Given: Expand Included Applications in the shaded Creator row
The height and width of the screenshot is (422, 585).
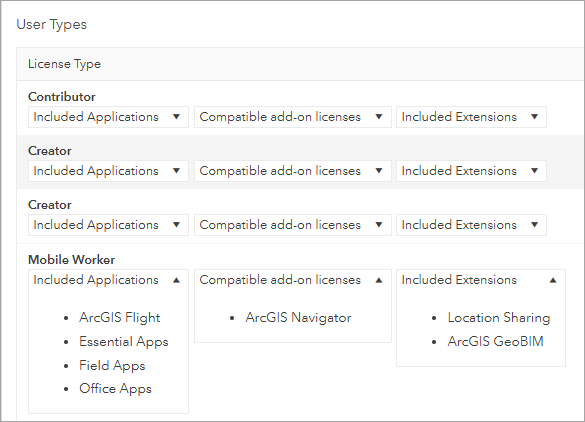Looking at the screenshot, I should click(108, 171).
